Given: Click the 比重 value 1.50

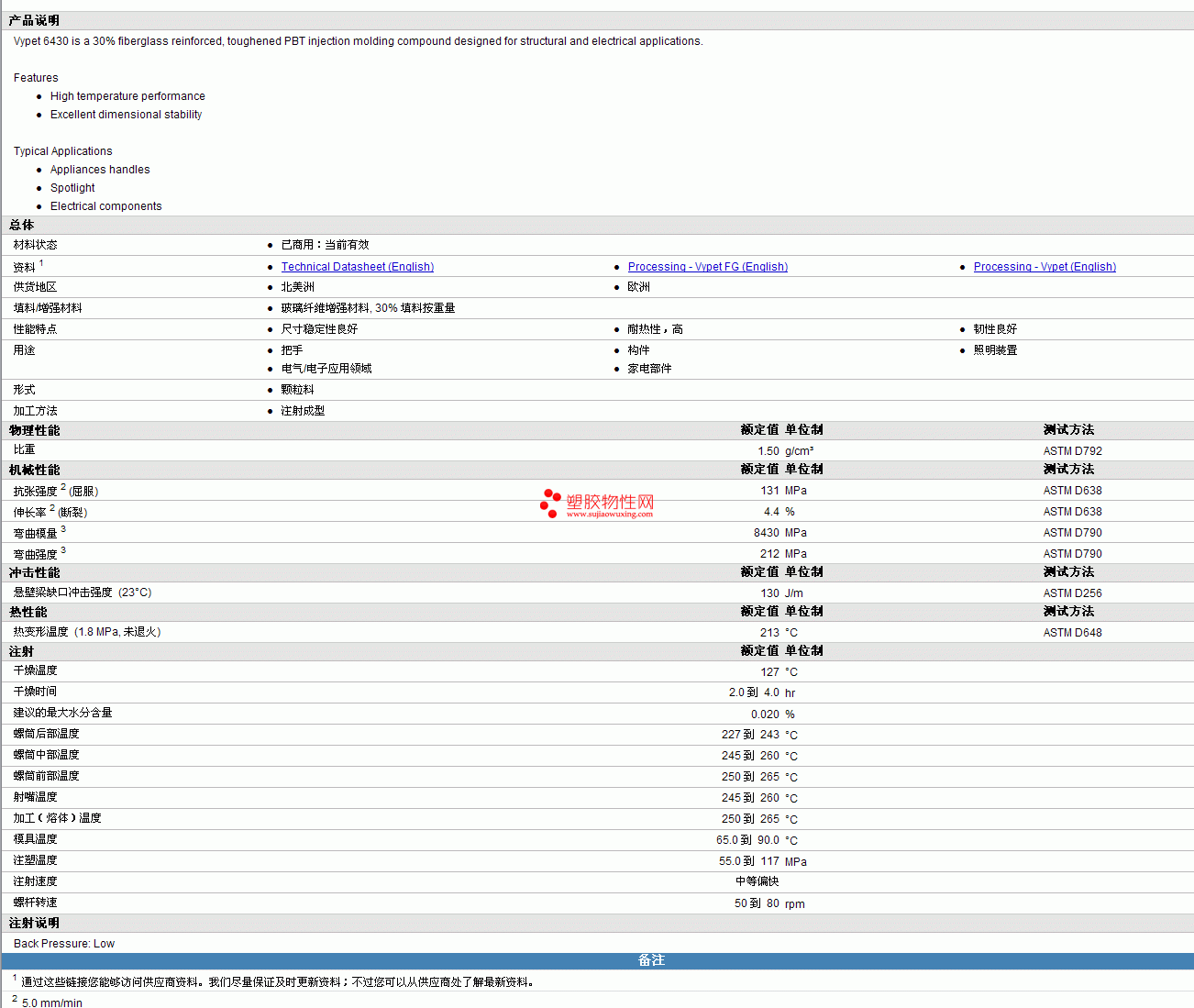Looking at the screenshot, I should point(768,451).
